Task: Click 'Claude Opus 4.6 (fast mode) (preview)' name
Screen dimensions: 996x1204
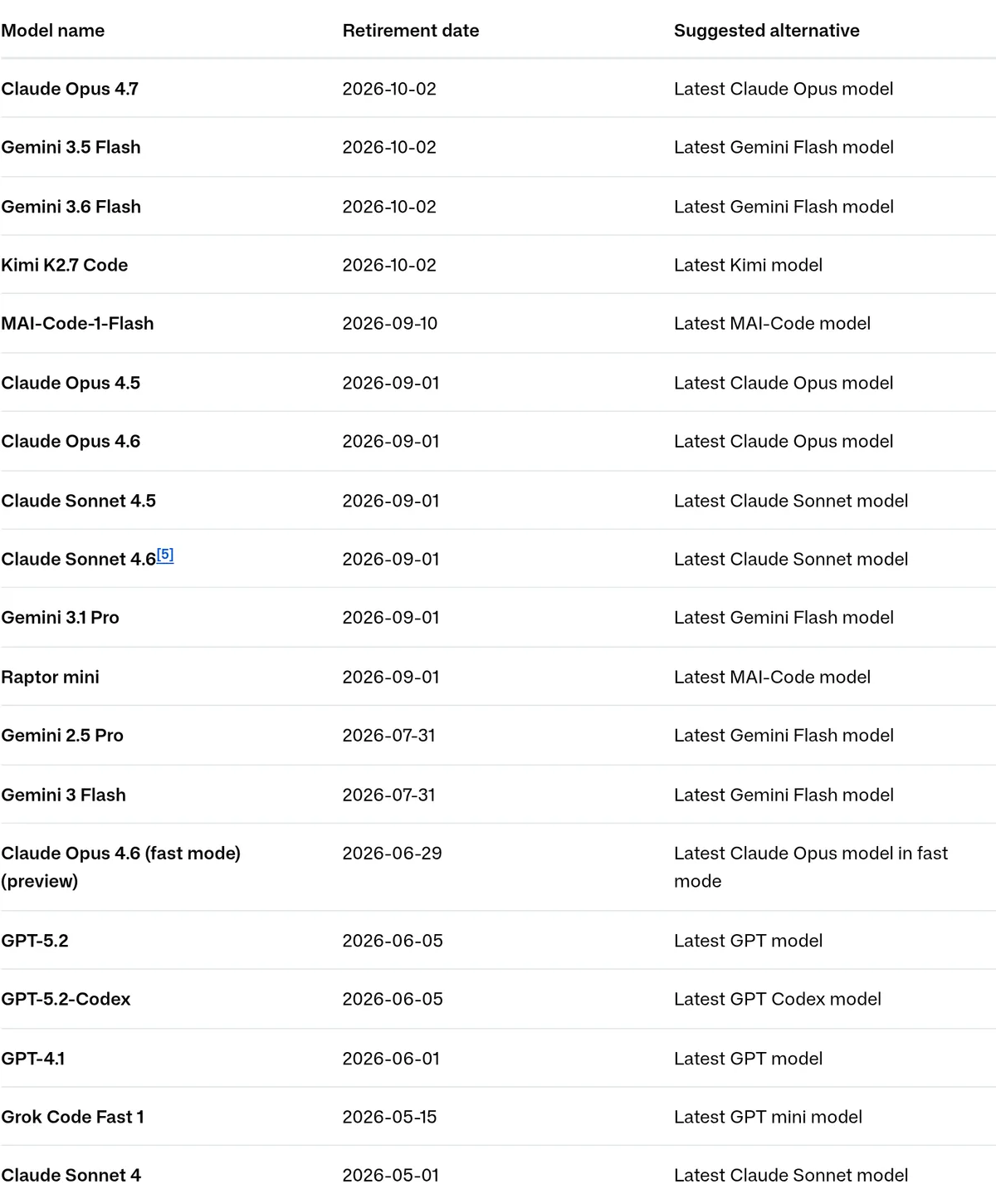Action: tap(121, 867)
